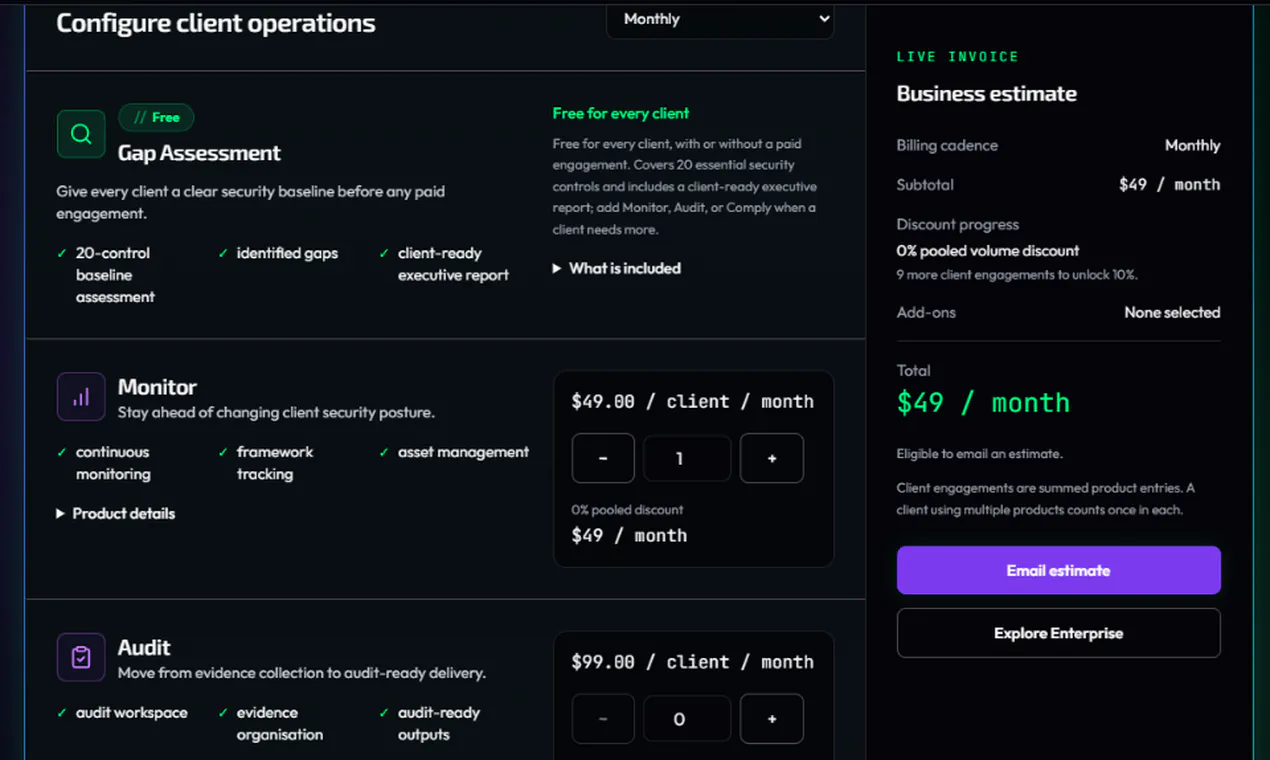Increase Monitor client count with plus
This screenshot has height=760, width=1270.
tap(772, 458)
